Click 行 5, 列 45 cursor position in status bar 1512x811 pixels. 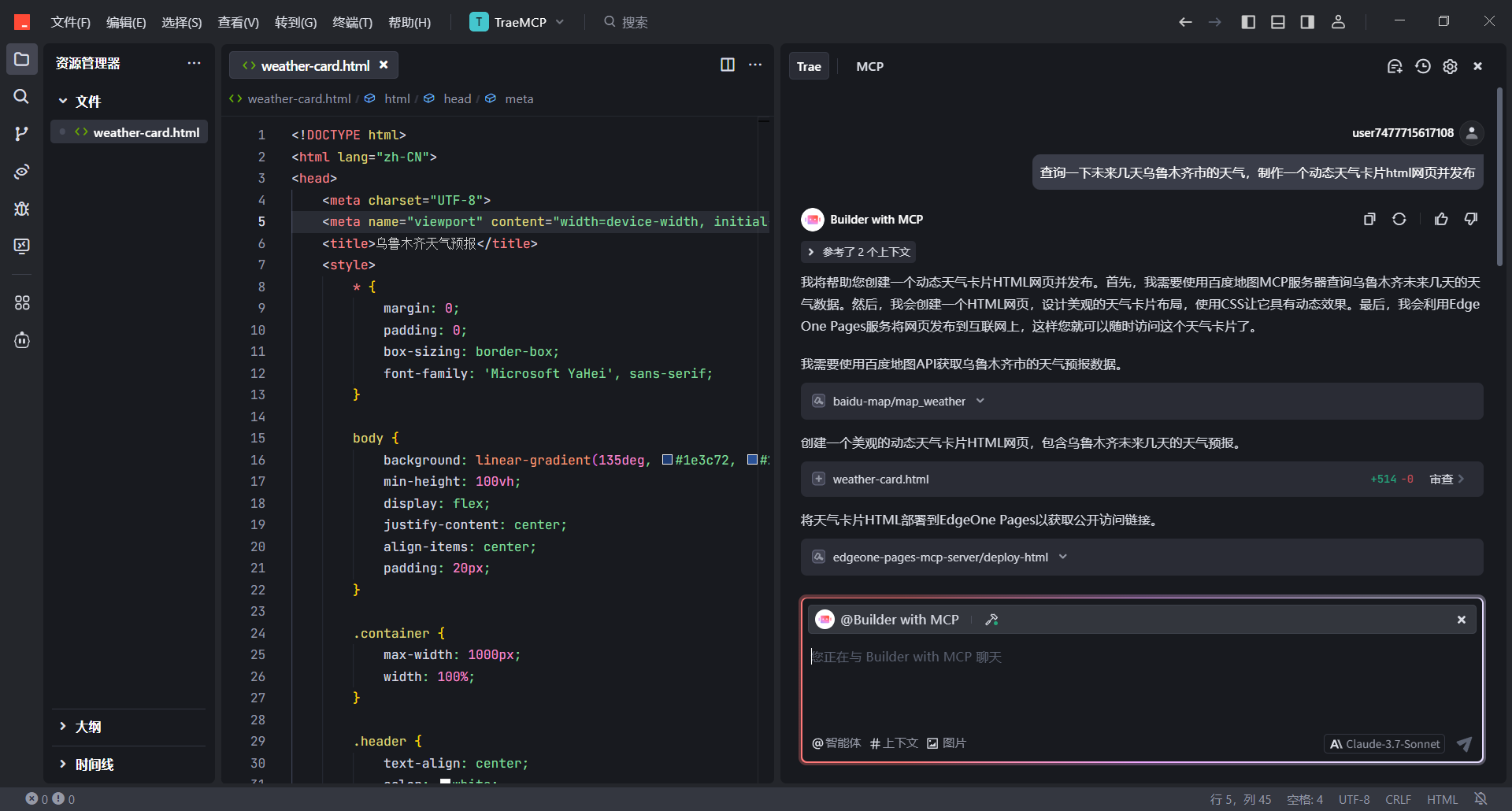pos(1240,799)
